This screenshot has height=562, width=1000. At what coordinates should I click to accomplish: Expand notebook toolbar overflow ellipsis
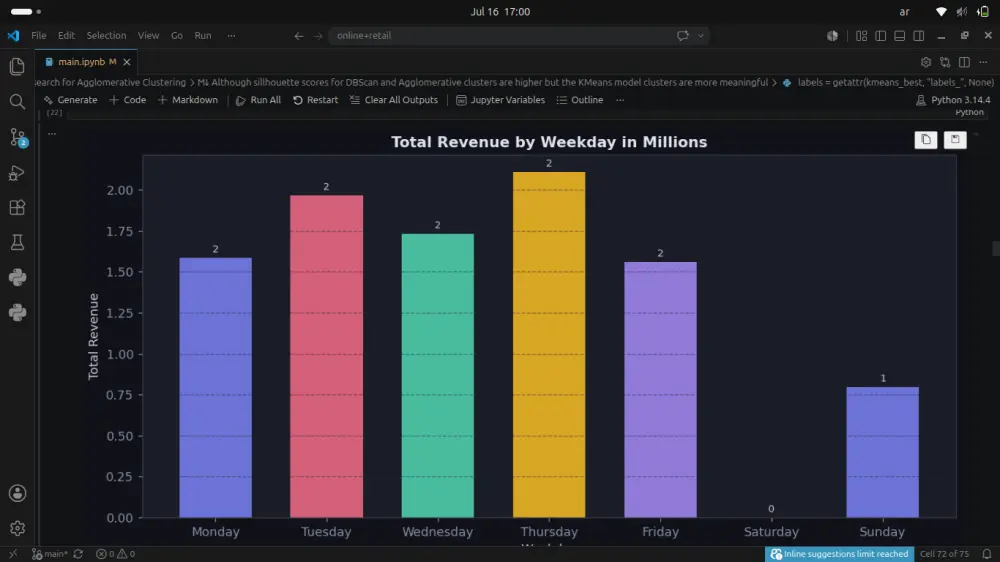click(620, 100)
